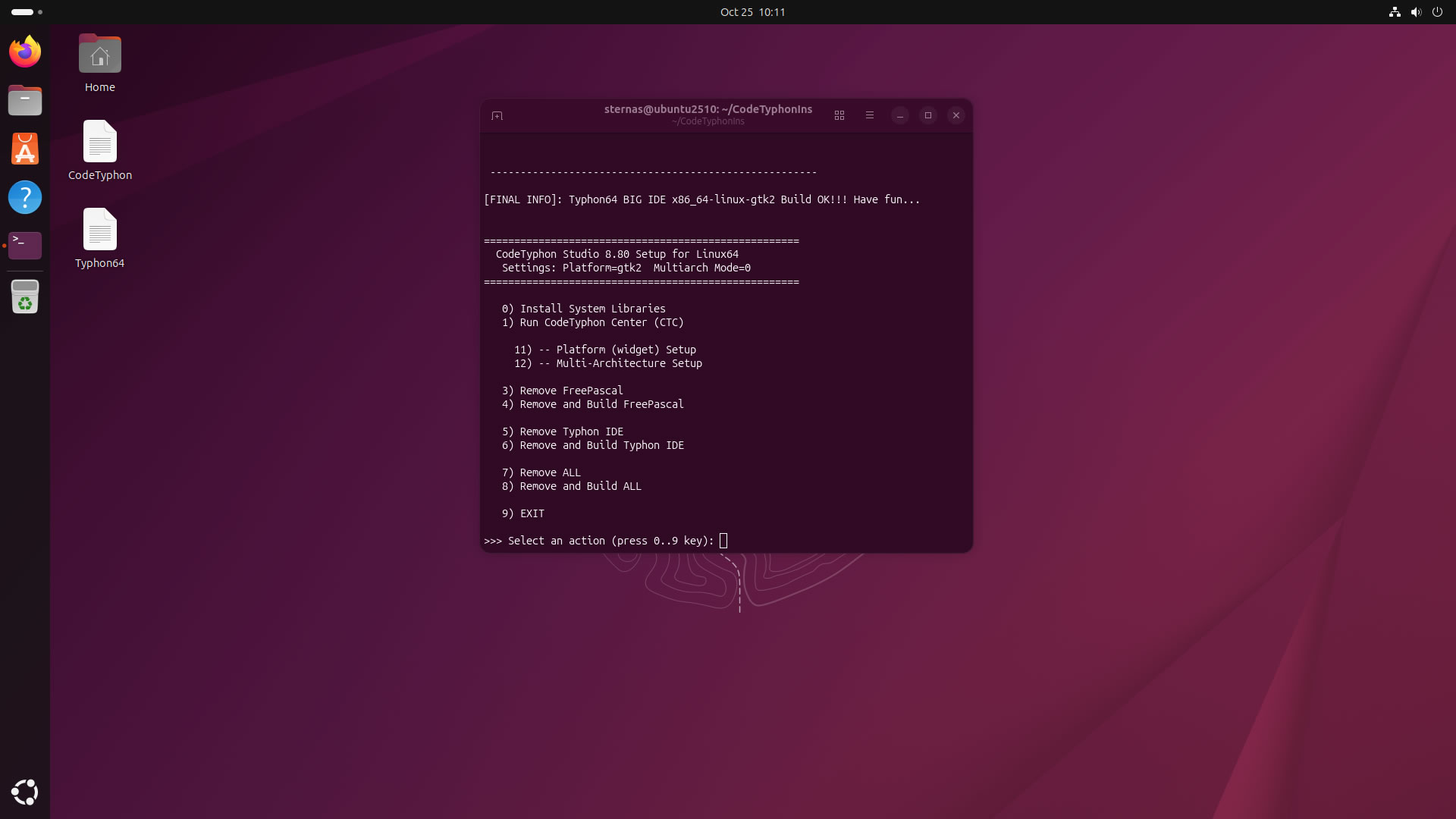Click the volume icon in the top bar
Screen dimensions: 1456x819
[1415, 12]
